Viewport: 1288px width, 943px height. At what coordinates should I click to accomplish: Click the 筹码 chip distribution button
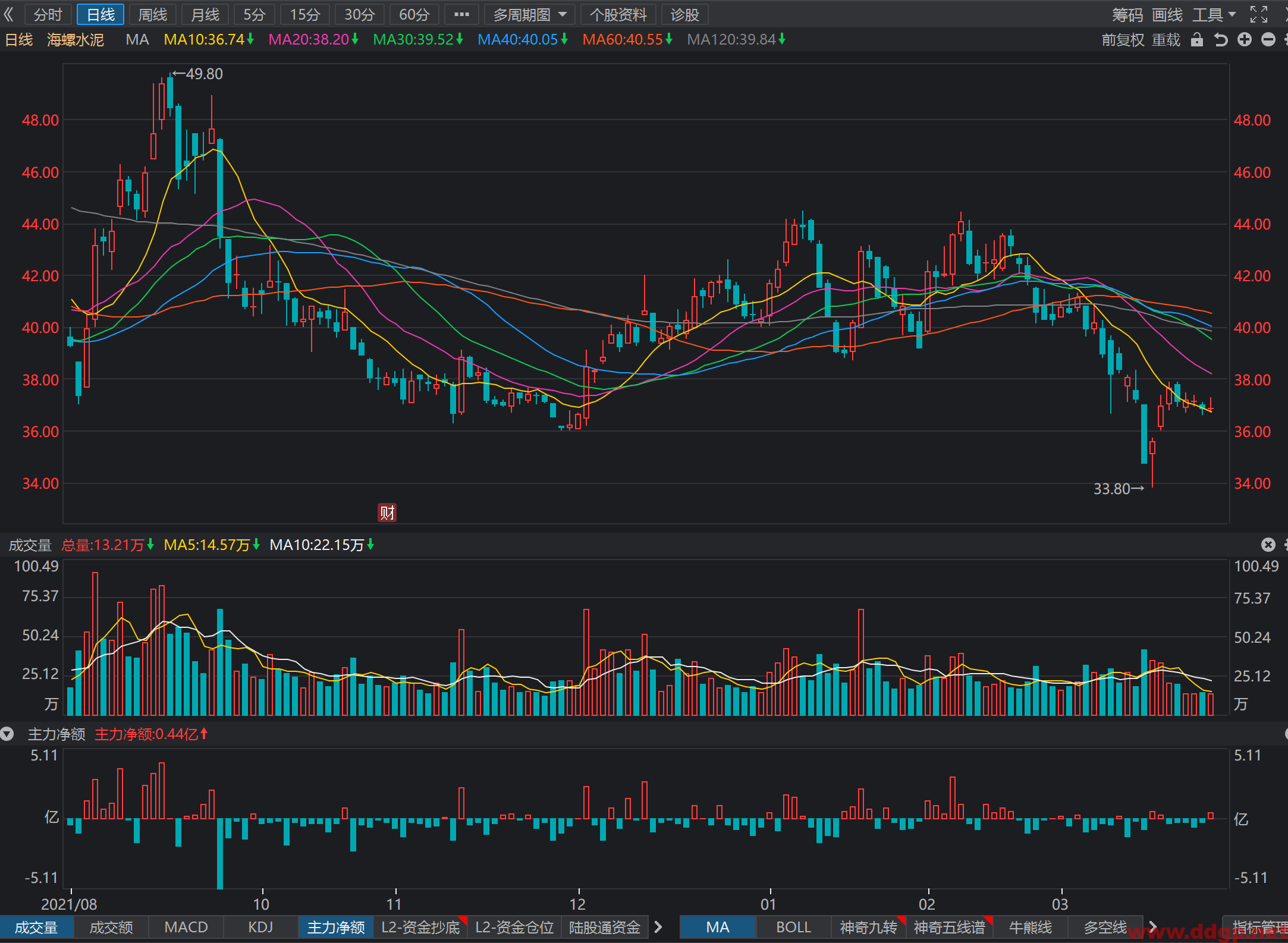click(x=1127, y=14)
